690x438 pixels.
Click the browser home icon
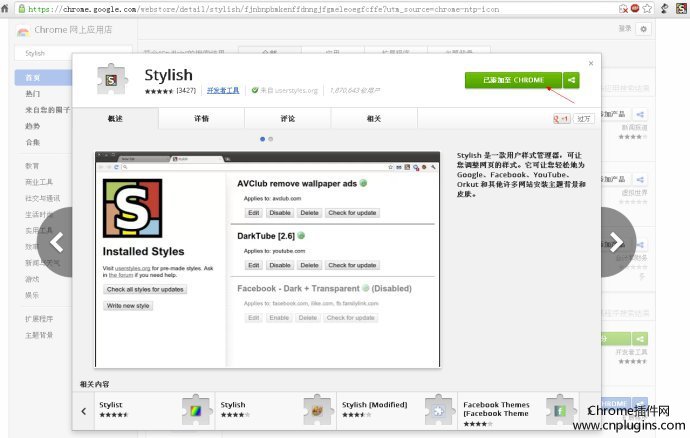[5, 8]
